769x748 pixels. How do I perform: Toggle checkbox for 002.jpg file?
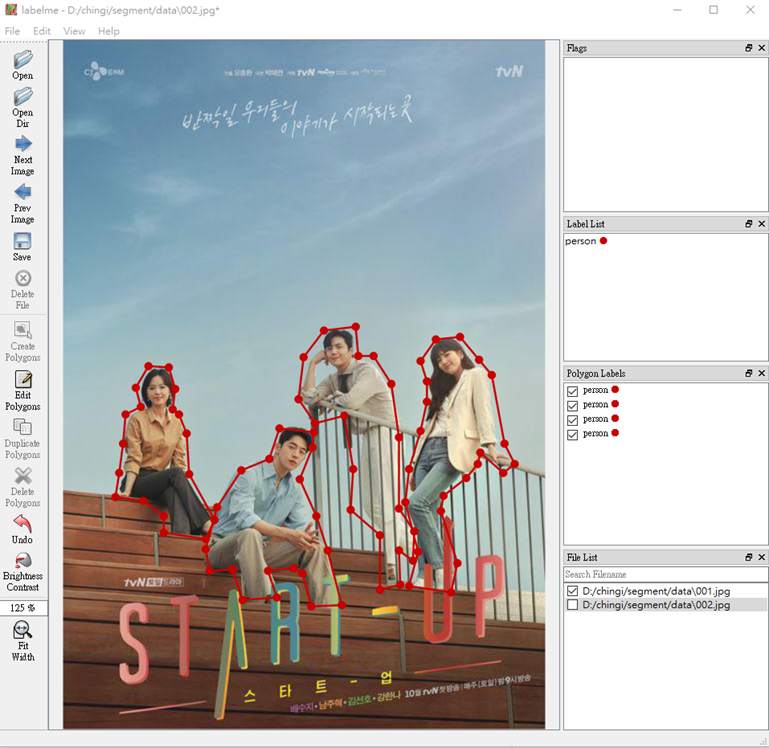(572, 605)
